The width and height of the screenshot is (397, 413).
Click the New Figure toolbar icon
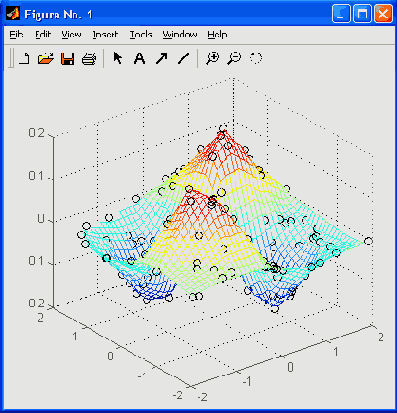pyautogui.click(x=24, y=59)
